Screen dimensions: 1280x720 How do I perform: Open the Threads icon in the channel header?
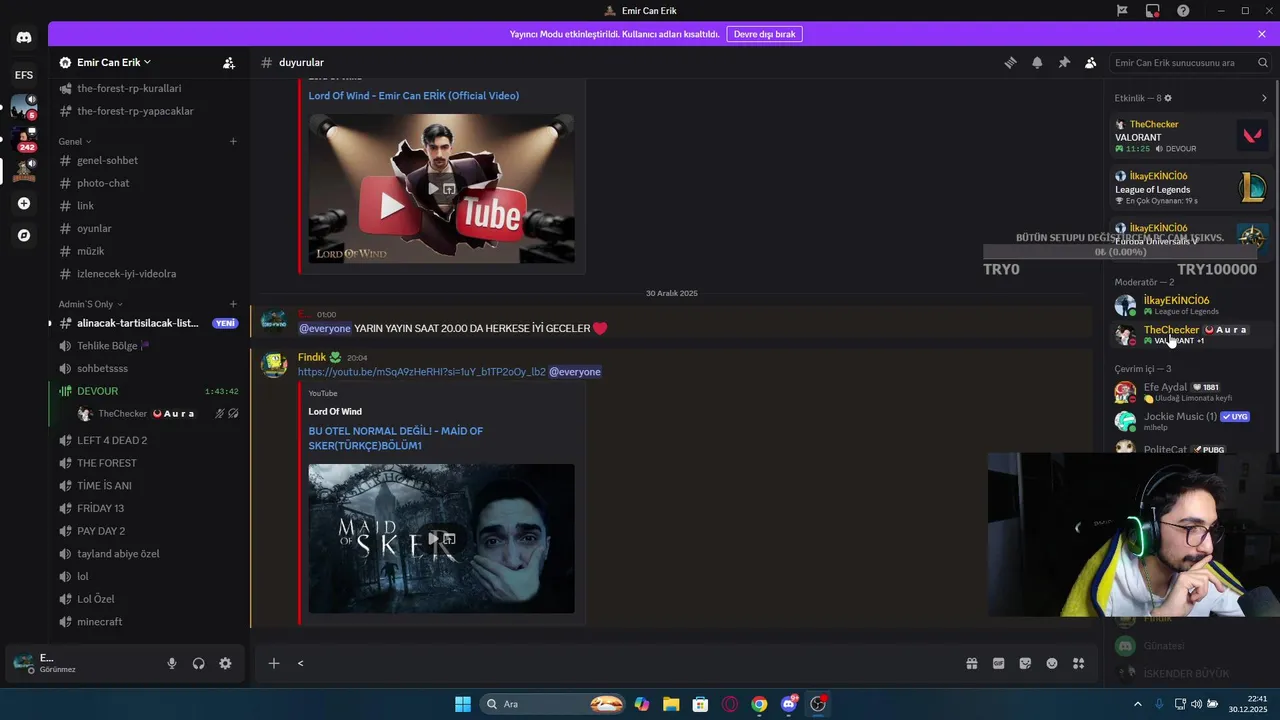tap(1010, 62)
